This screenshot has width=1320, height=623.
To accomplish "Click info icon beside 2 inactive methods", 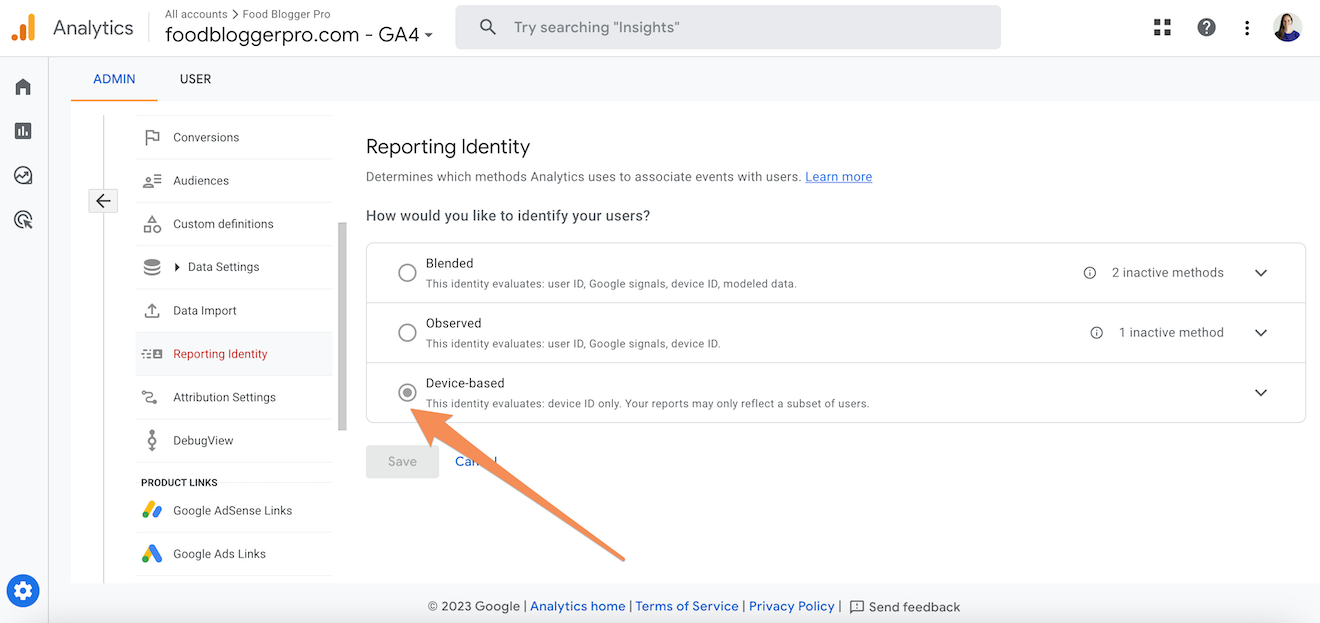I will pos(1090,273).
